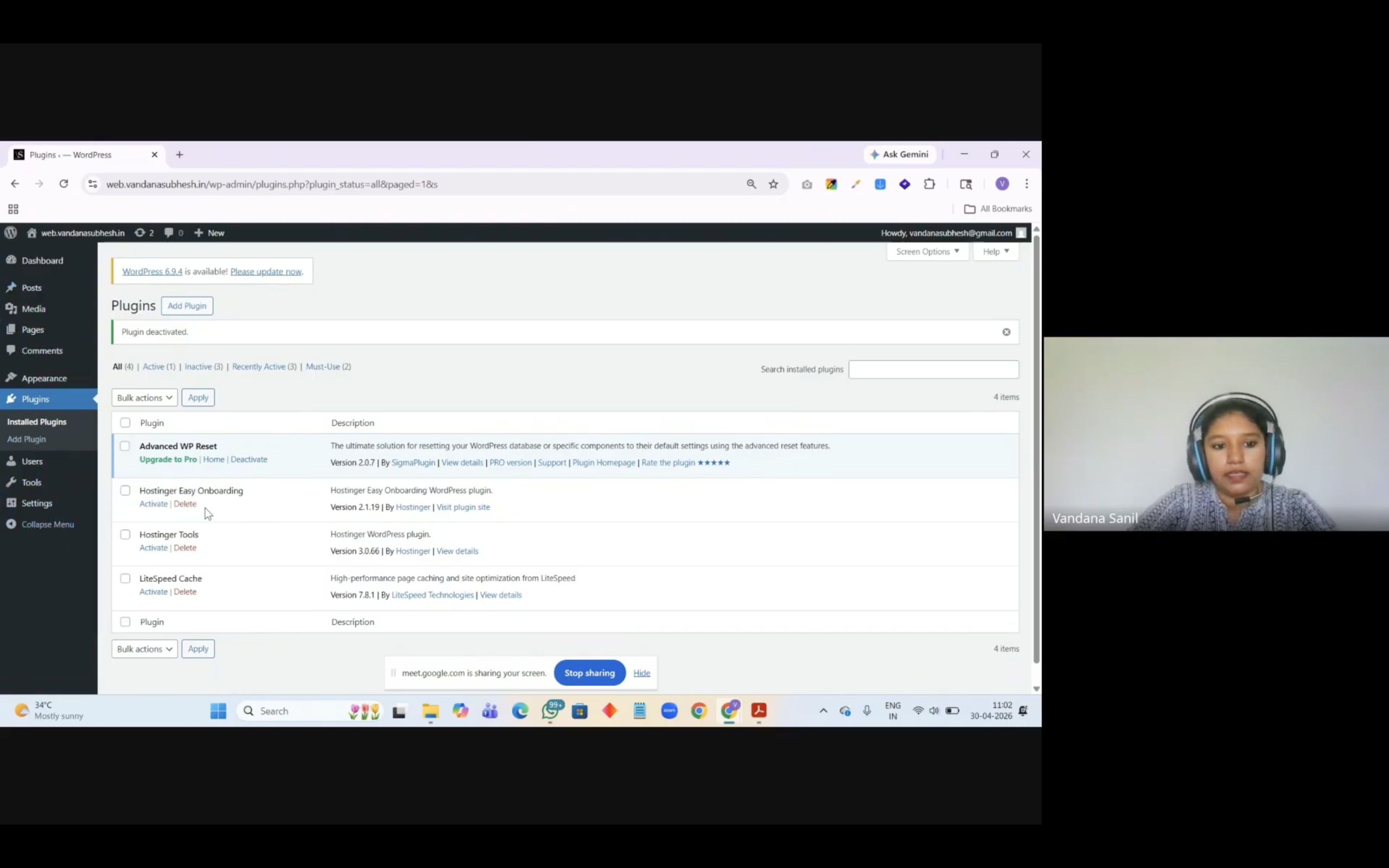The width and height of the screenshot is (1389, 868).
Task: Open the New content menu in admin bar
Action: click(209, 233)
